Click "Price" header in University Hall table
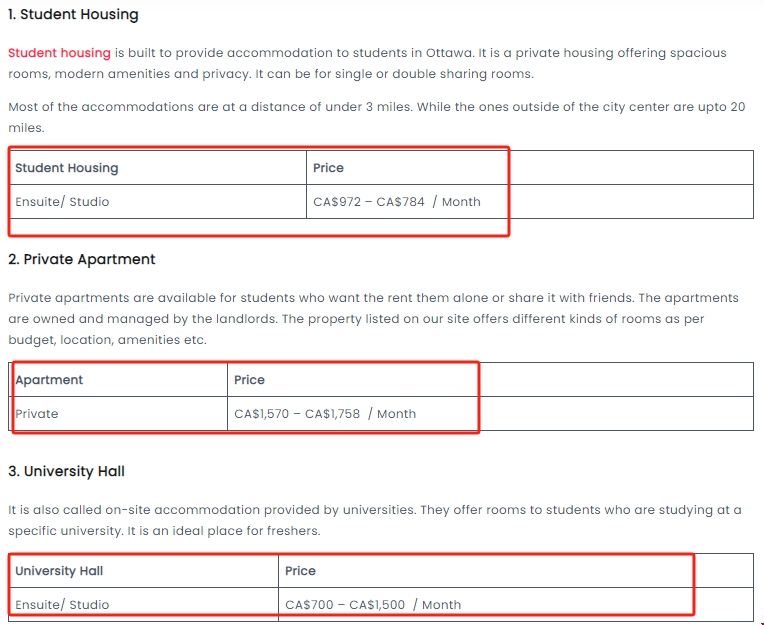The width and height of the screenshot is (764, 625). coord(300,571)
